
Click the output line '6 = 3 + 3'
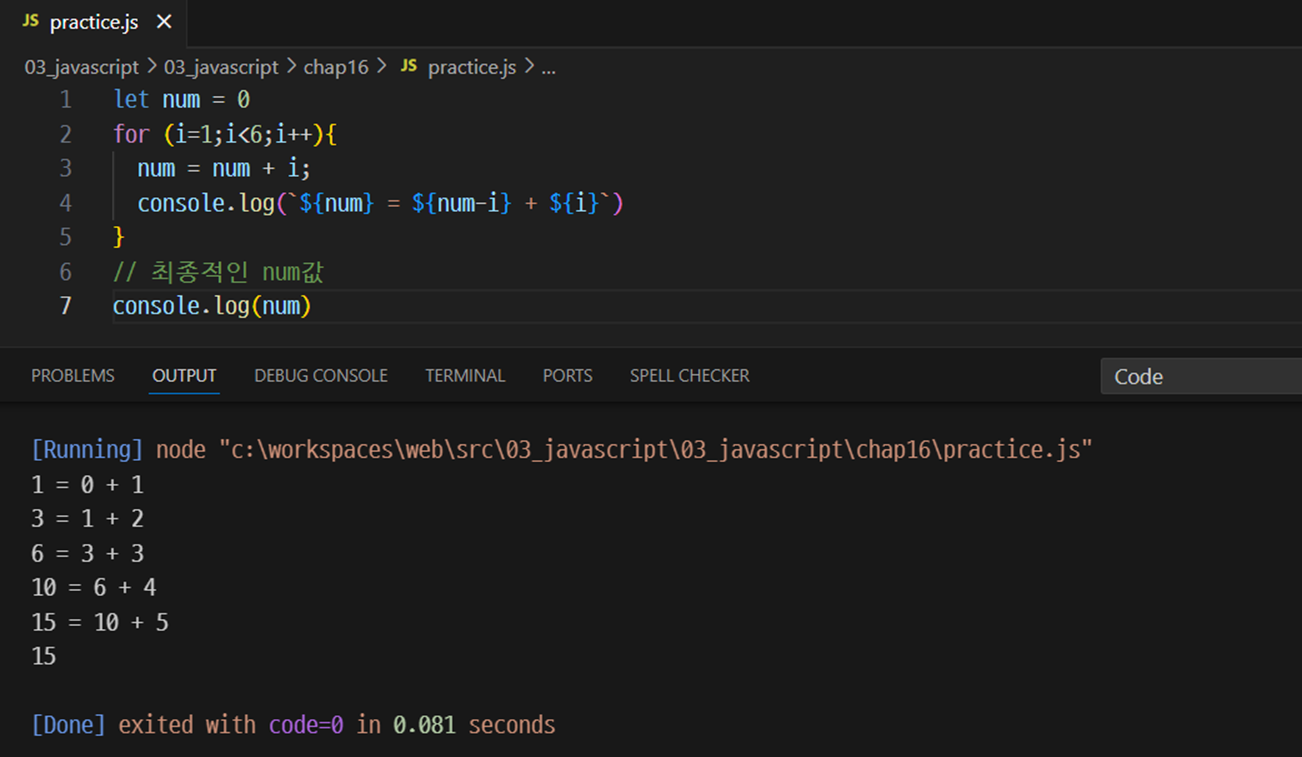click(87, 554)
